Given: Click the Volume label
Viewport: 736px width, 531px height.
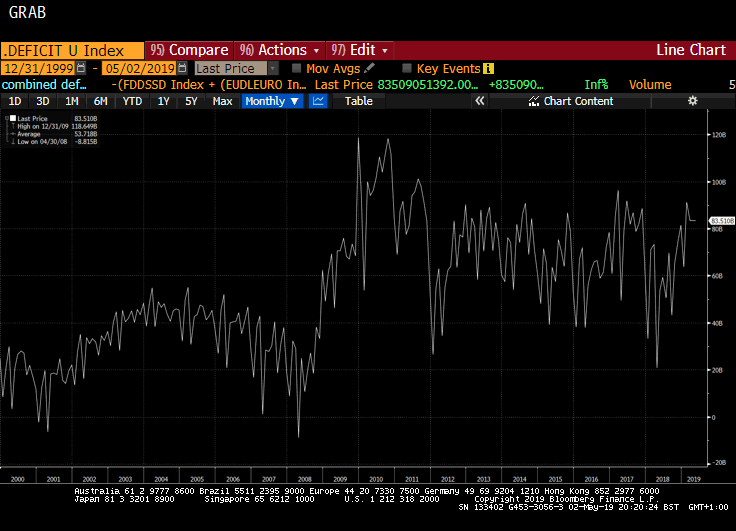Looking at the screenshot, I should point(650,85).
